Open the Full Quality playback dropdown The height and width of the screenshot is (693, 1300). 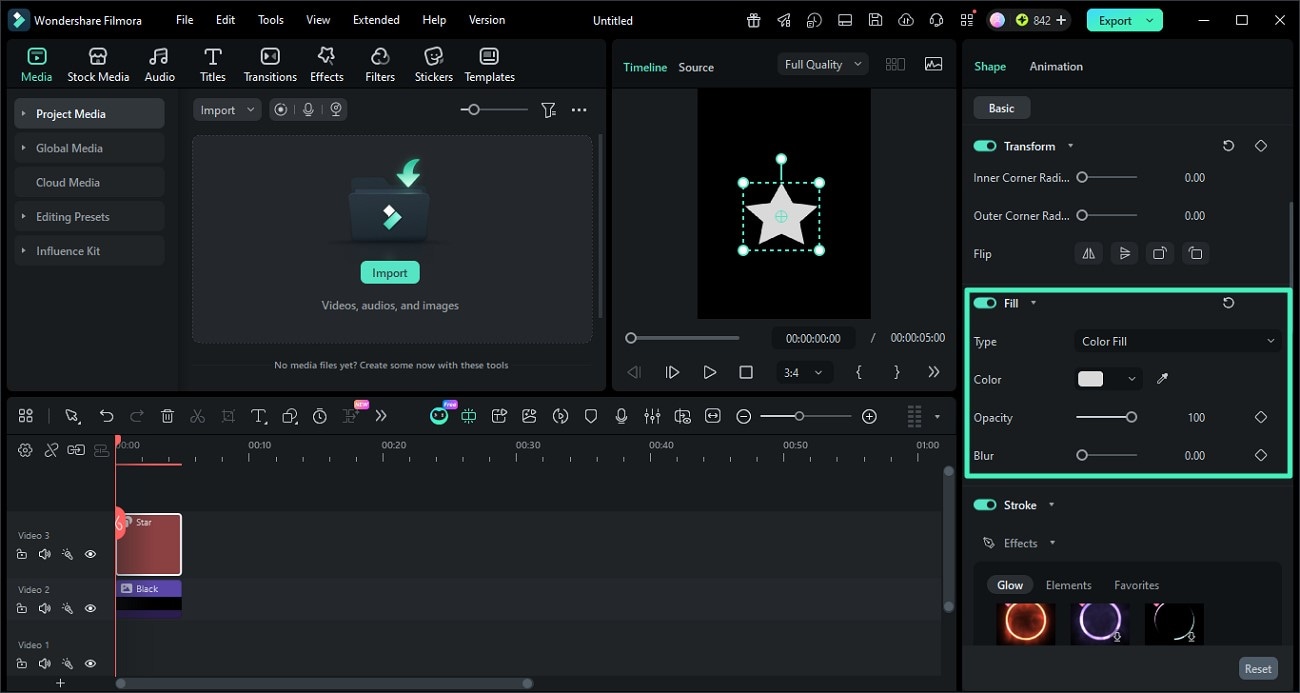click(822, 63)
